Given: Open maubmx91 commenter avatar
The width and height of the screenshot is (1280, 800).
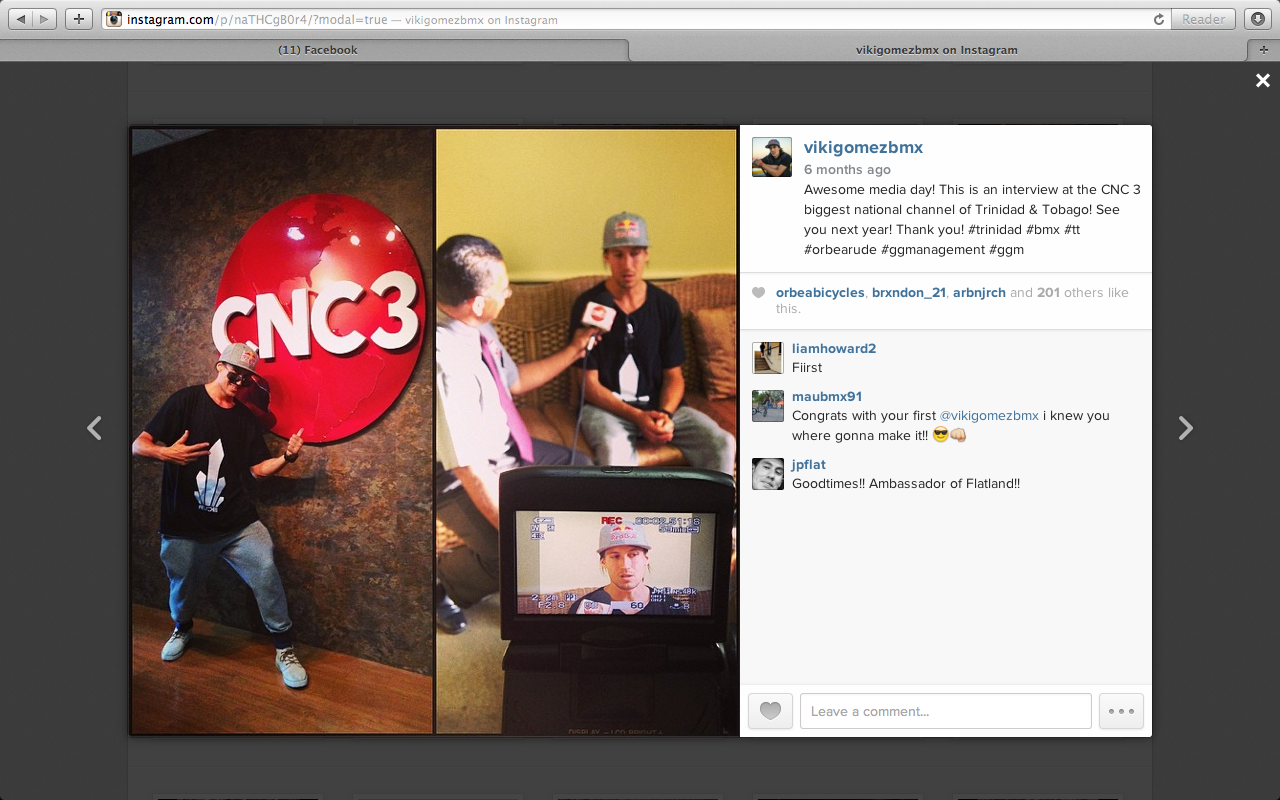Looking at the screenshot, I should [x=768, y=406].
